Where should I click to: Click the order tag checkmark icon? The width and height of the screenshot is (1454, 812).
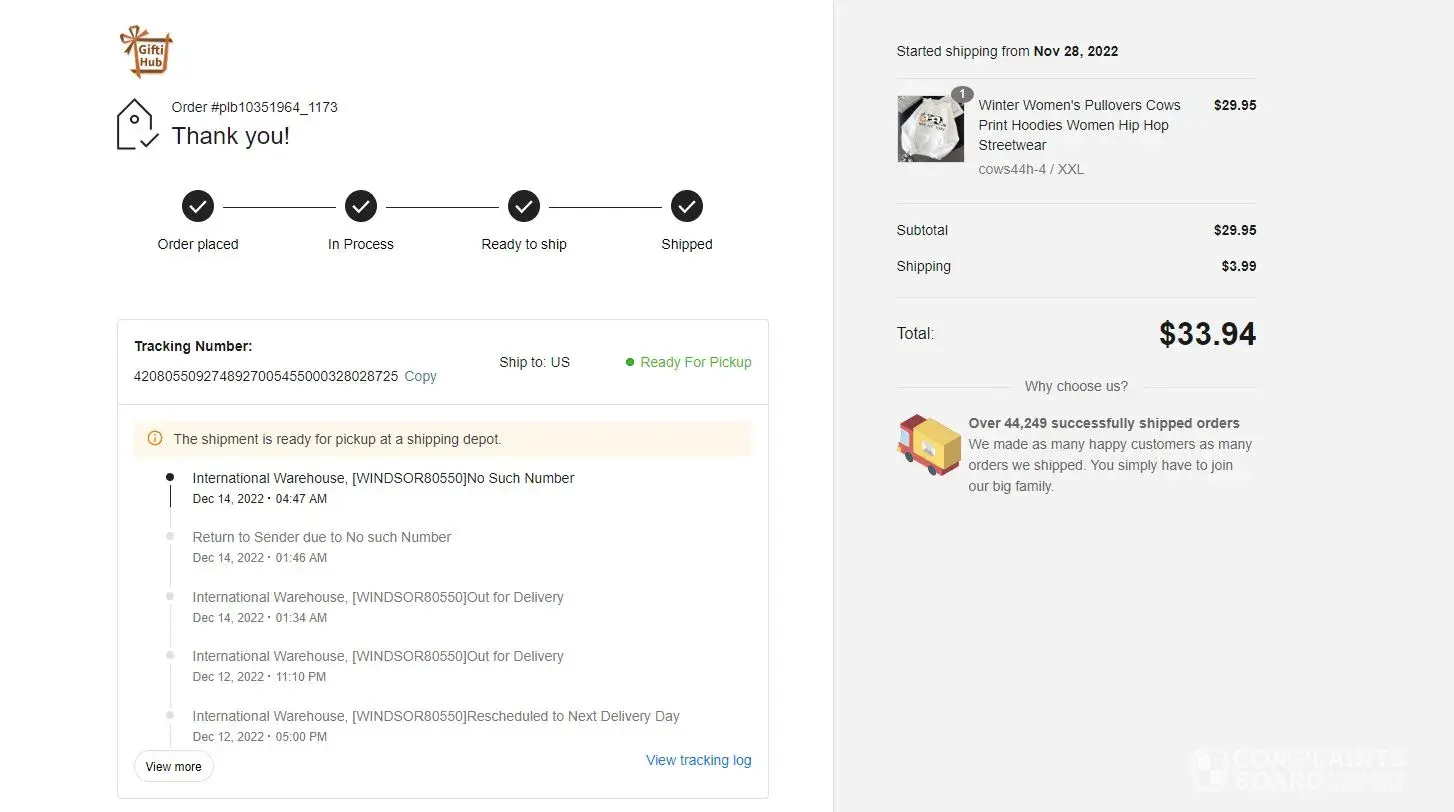coord(136,124)
